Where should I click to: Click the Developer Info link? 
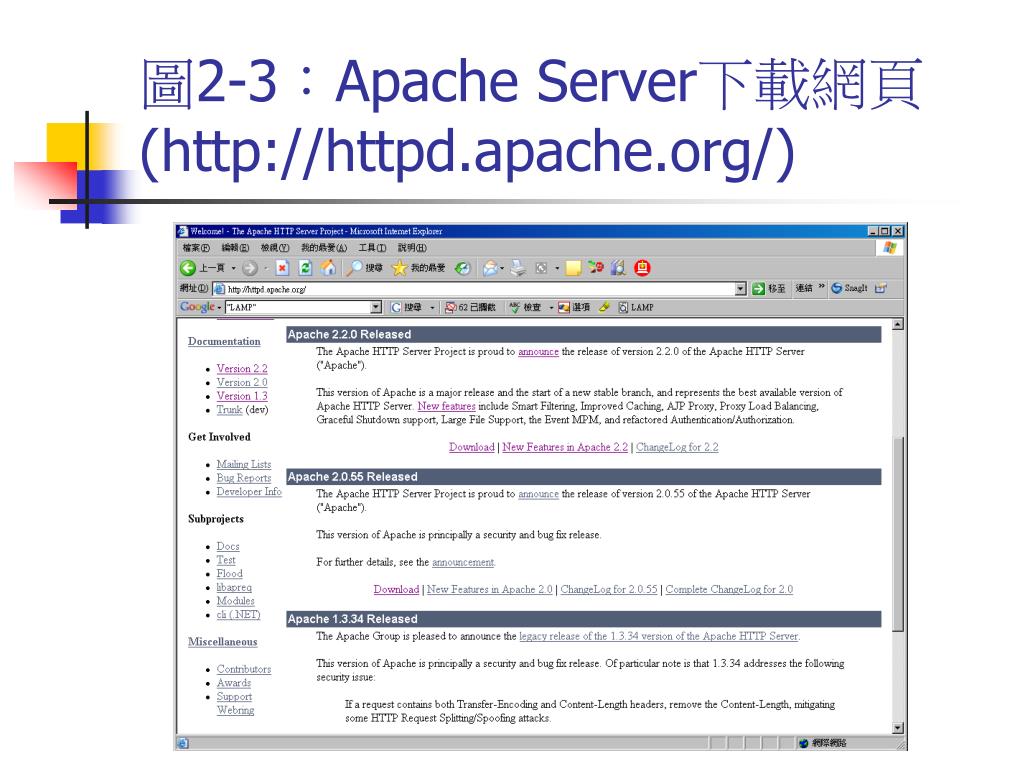point(249,491)
